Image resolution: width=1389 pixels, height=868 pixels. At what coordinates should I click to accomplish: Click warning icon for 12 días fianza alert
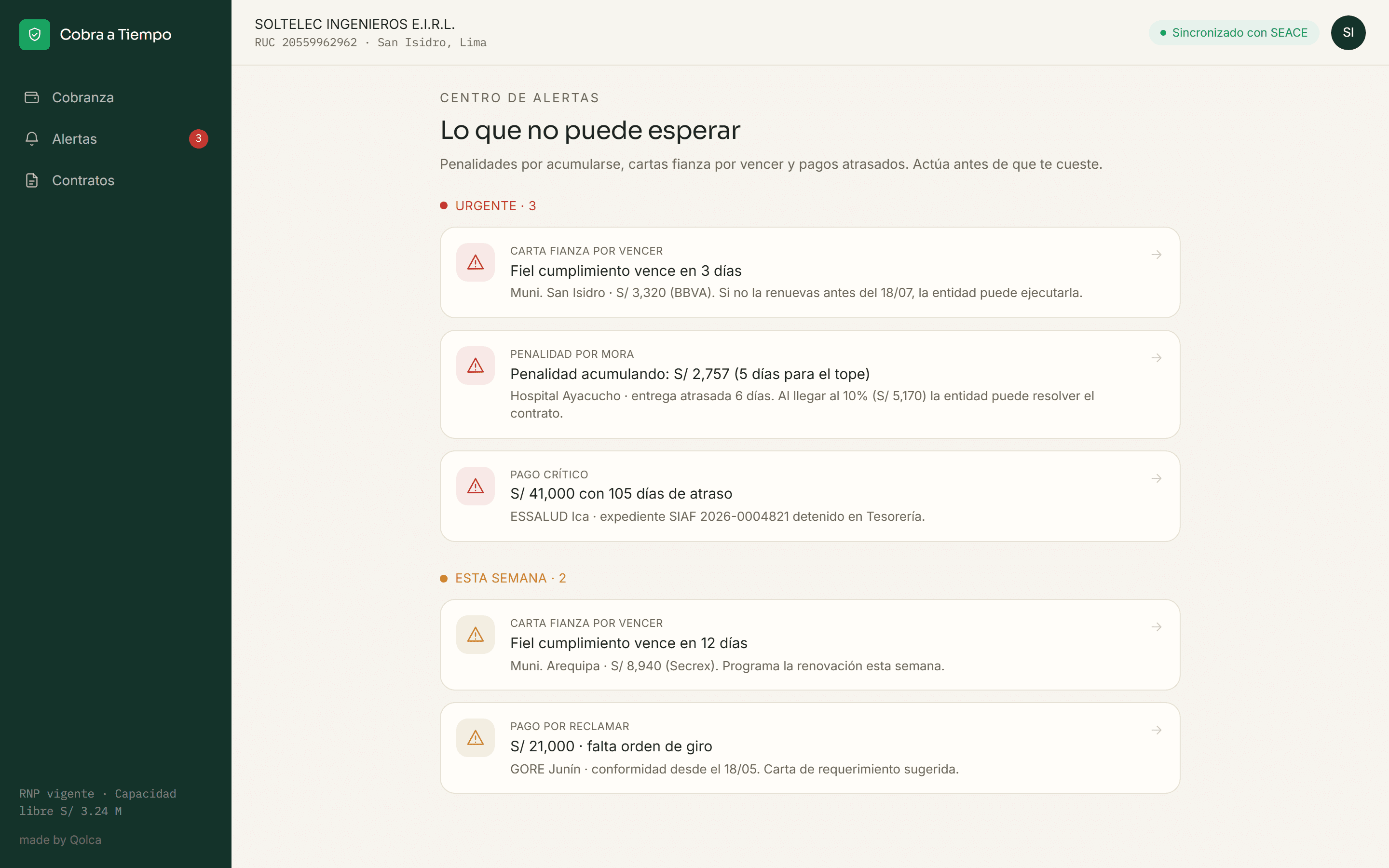(475, 634)
